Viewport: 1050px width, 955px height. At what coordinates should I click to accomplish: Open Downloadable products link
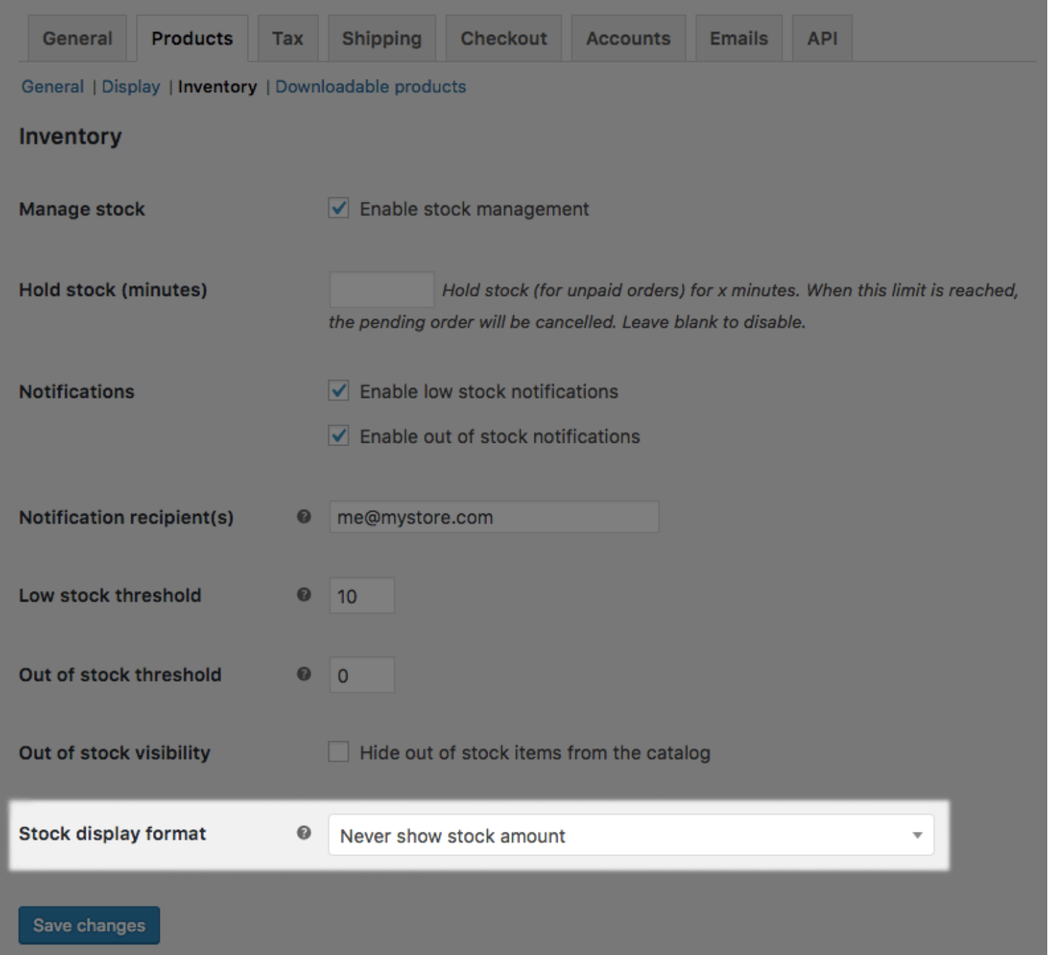[x=370, y=87]
